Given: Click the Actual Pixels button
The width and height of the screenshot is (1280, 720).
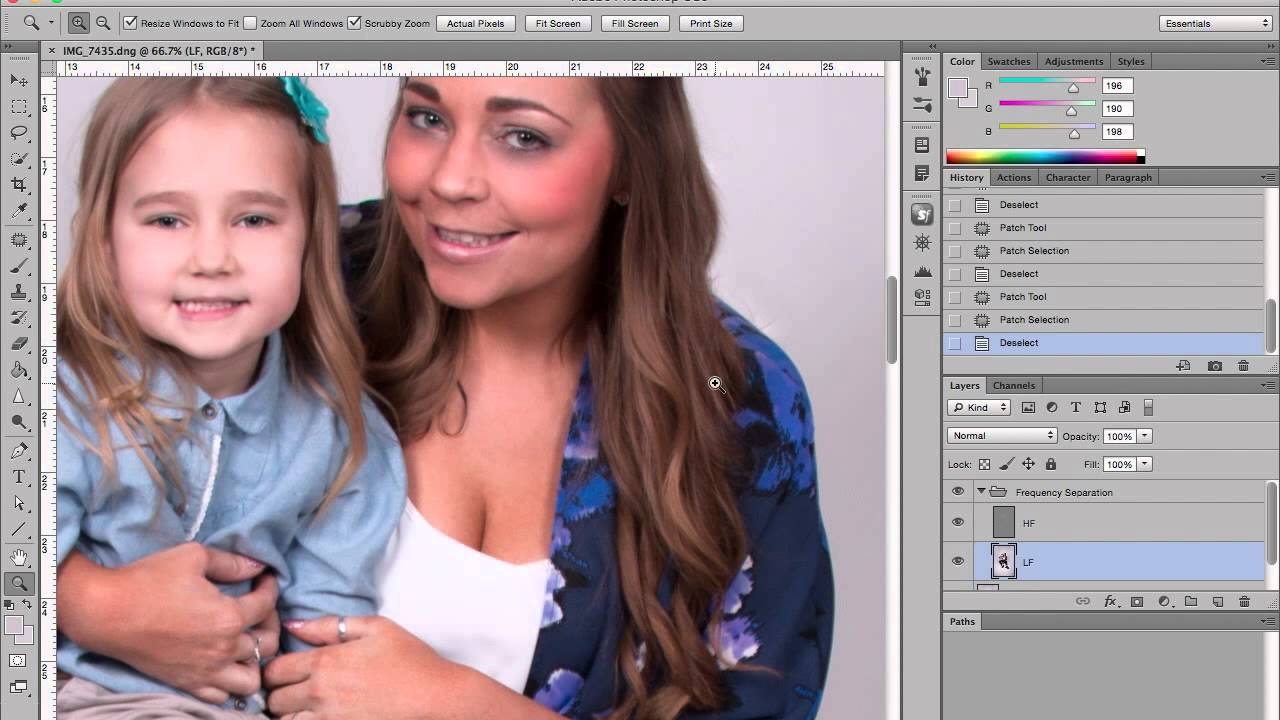Looking at the screenshot, I should click(x=476, y=23).
